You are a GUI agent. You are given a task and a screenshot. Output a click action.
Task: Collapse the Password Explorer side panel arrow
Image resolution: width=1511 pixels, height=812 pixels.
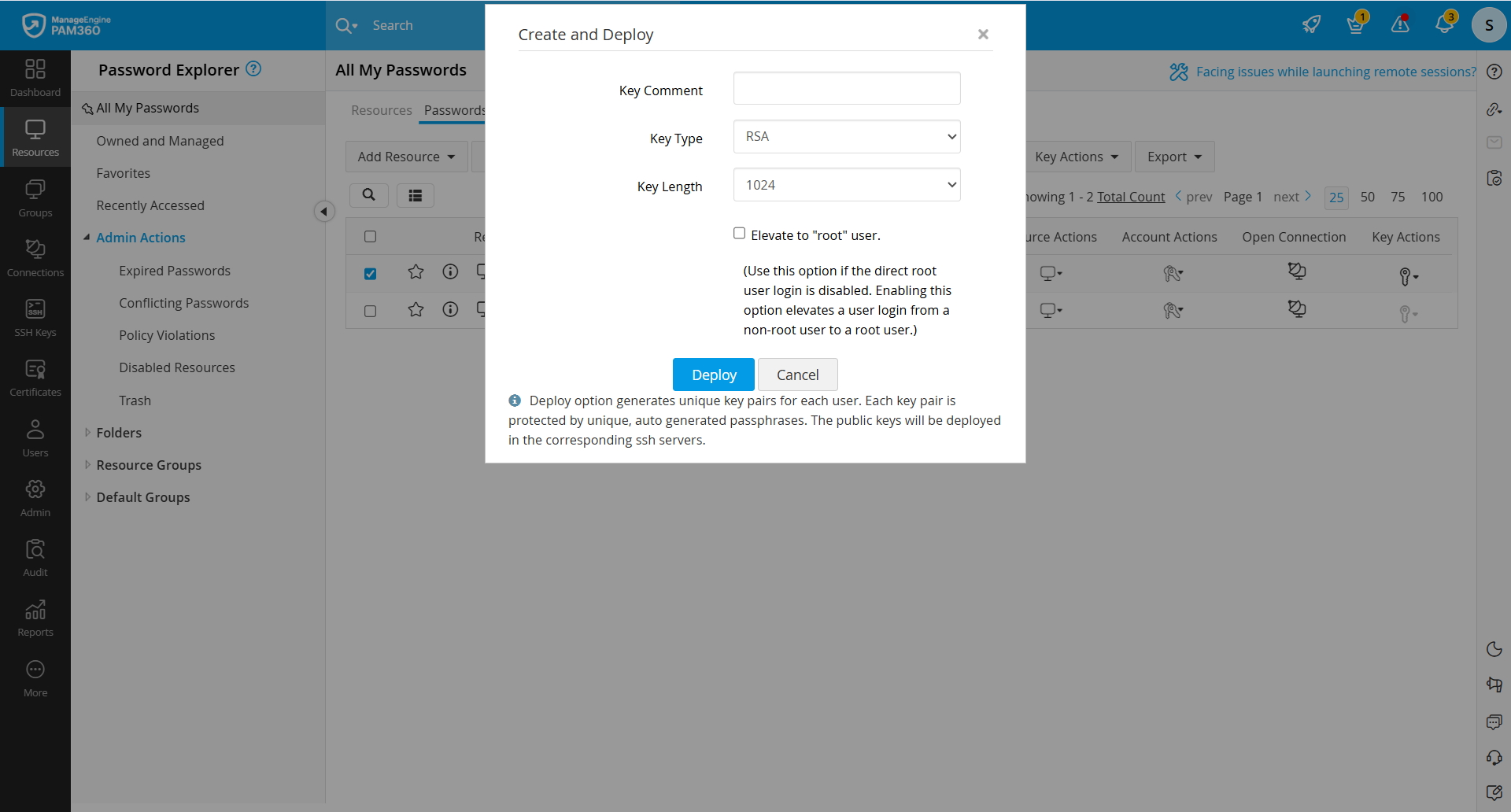323,212
